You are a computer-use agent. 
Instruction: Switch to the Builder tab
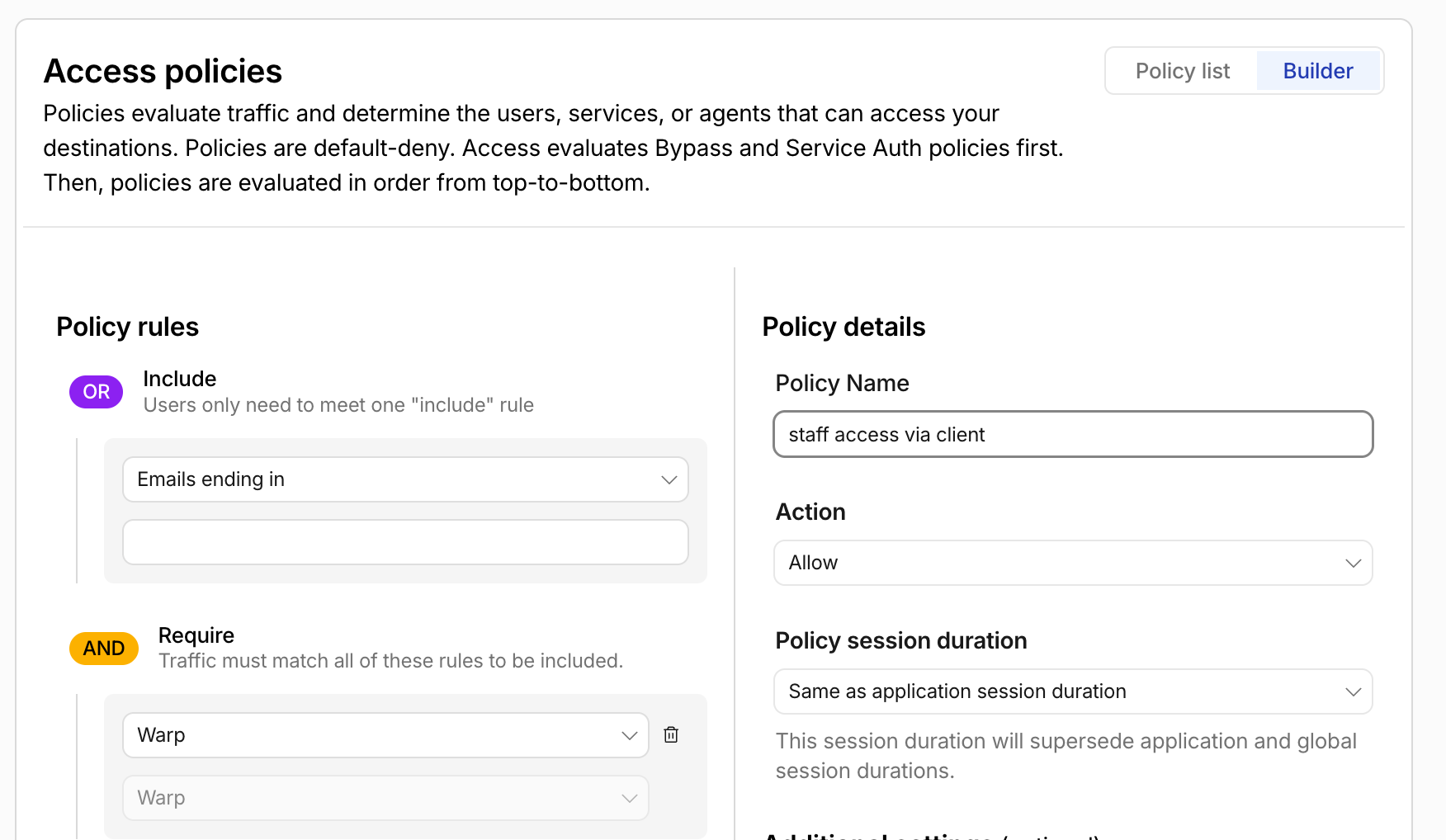point(1318,71)
